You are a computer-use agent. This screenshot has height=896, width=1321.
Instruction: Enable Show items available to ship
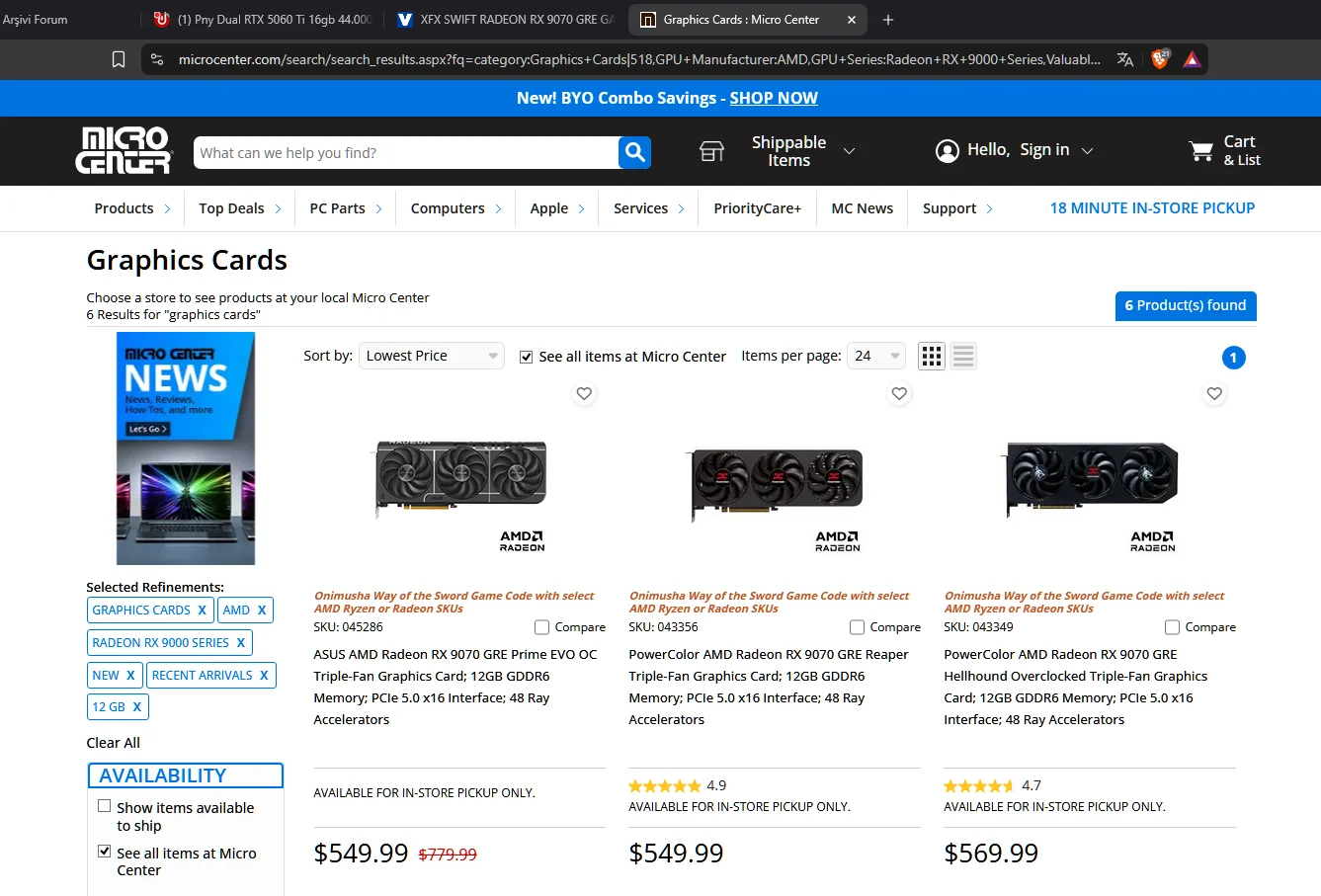click(104, 806)
